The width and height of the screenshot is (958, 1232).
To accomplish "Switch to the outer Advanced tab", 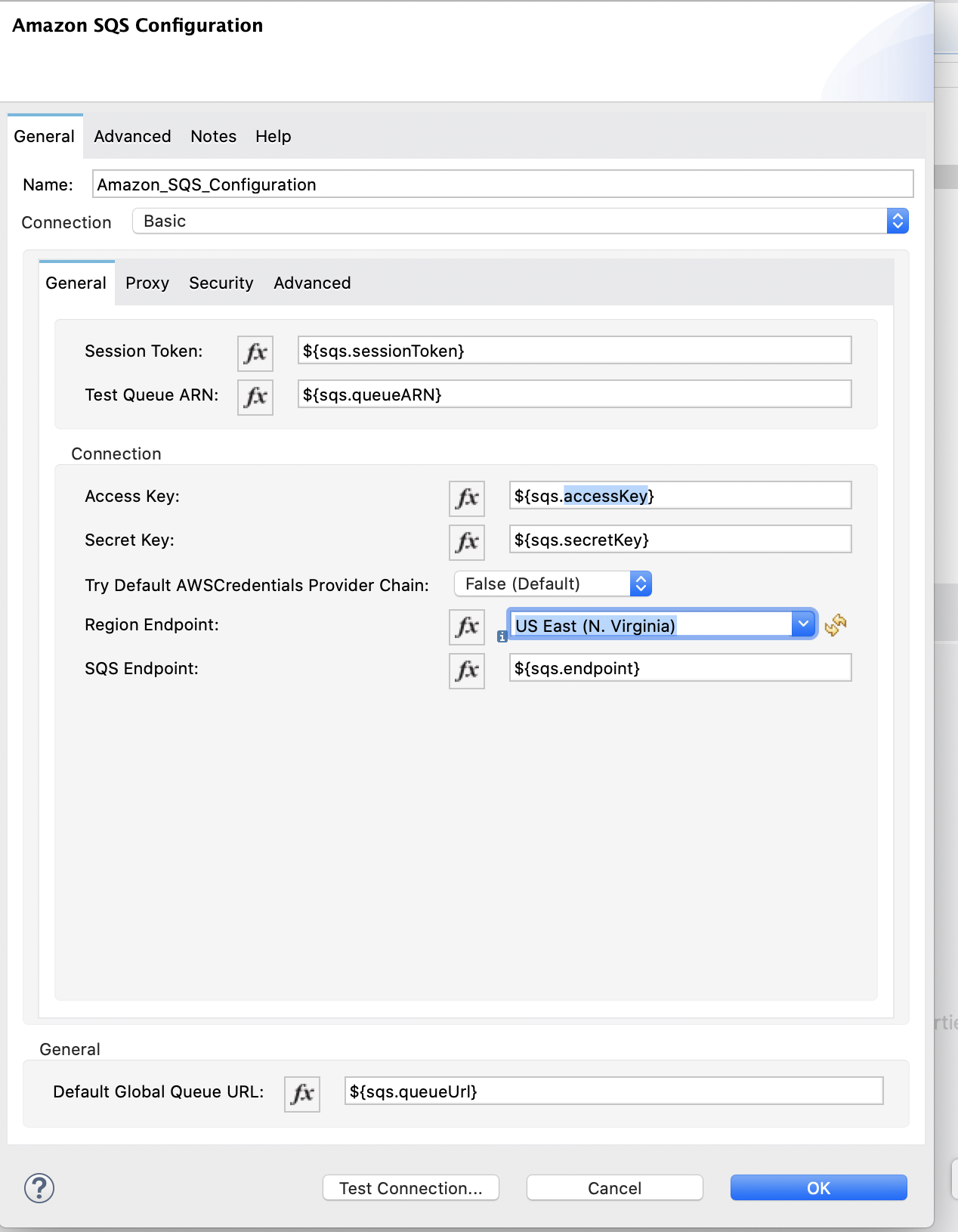I will point(132,137).
